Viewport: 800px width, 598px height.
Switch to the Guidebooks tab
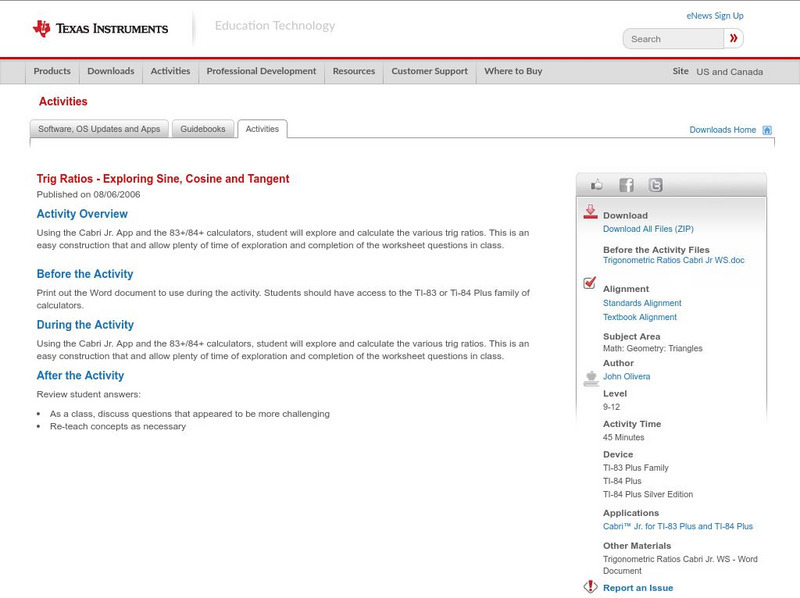(203, 129)
